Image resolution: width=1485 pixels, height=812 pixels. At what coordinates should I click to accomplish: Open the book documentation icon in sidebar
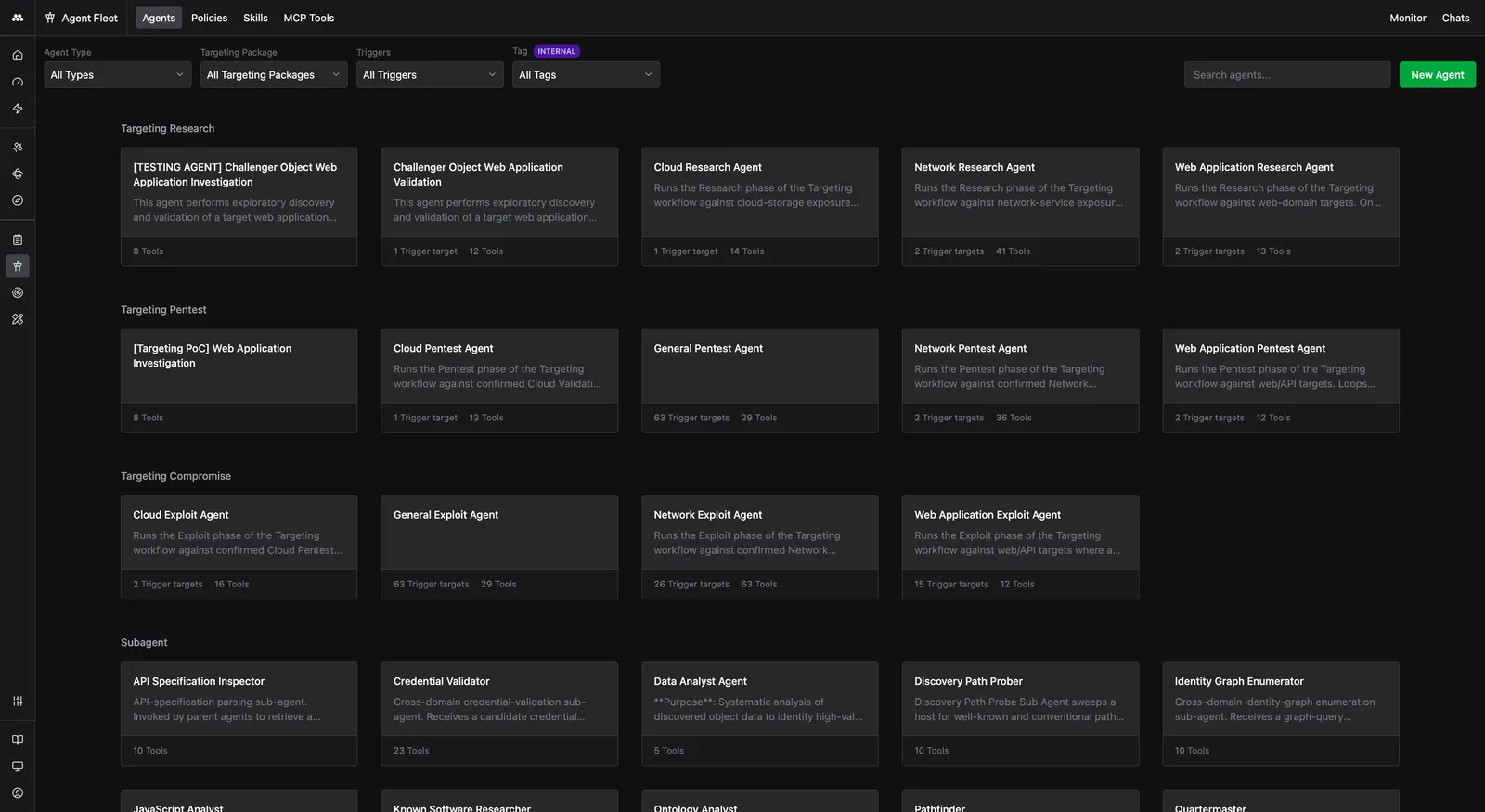point(18,740)
